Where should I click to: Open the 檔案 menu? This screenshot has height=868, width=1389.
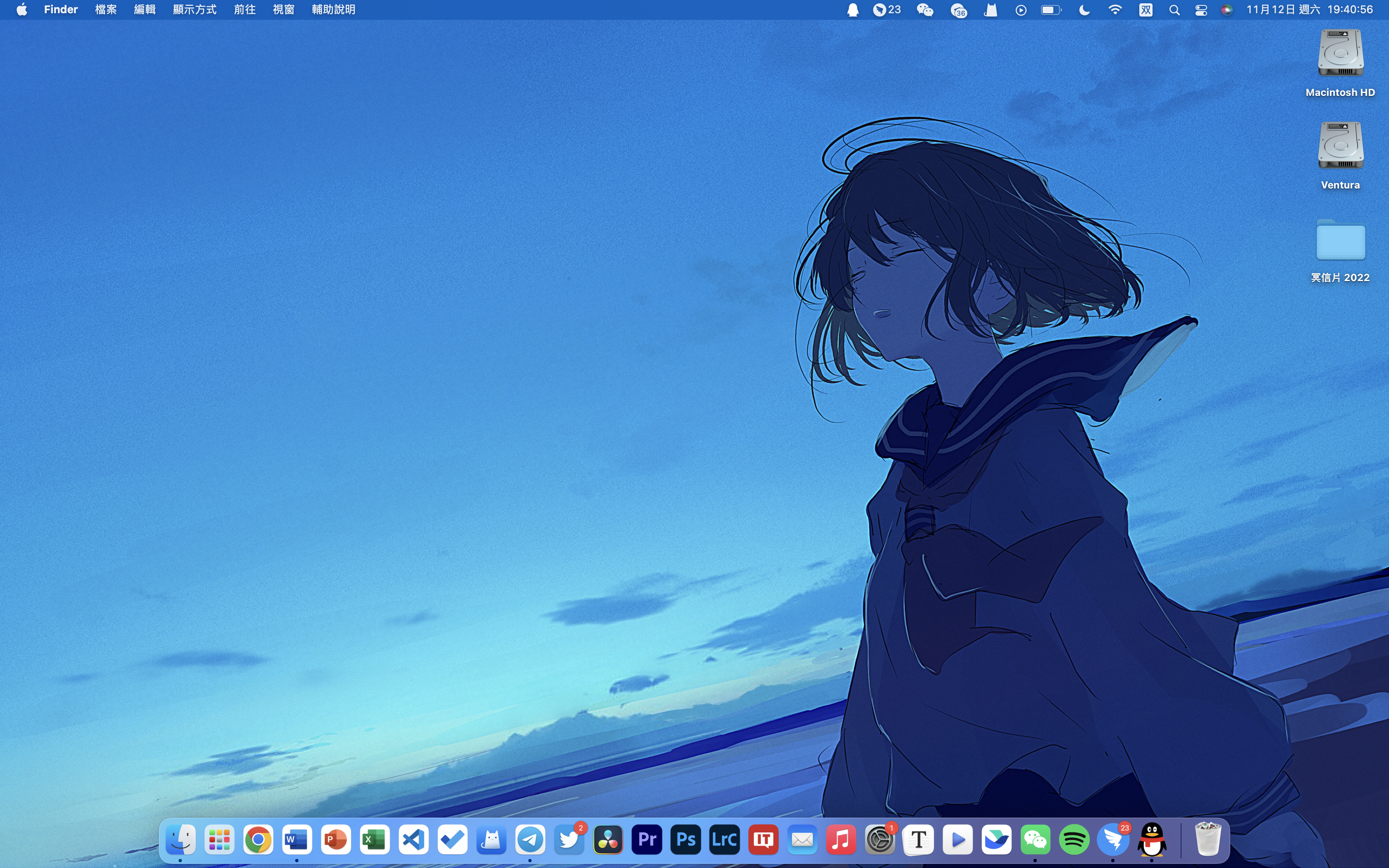(x=105, y=9)
